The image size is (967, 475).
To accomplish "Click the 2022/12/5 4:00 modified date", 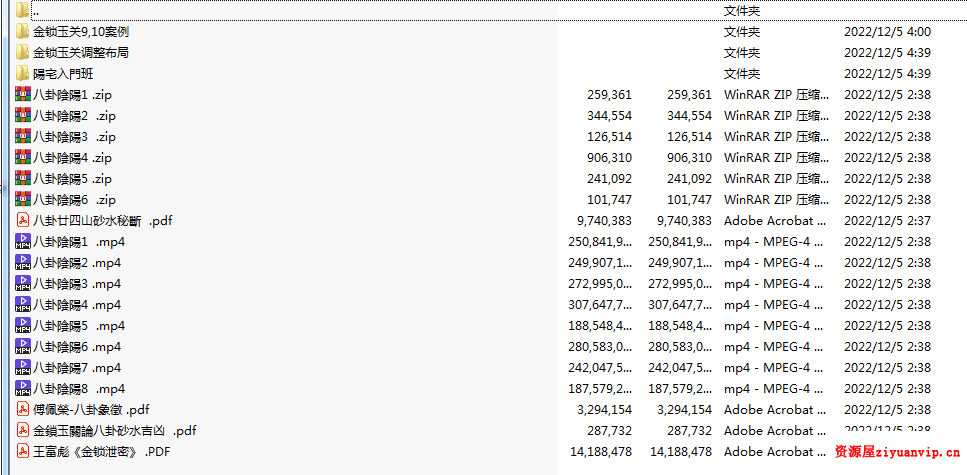I will 887,32.
